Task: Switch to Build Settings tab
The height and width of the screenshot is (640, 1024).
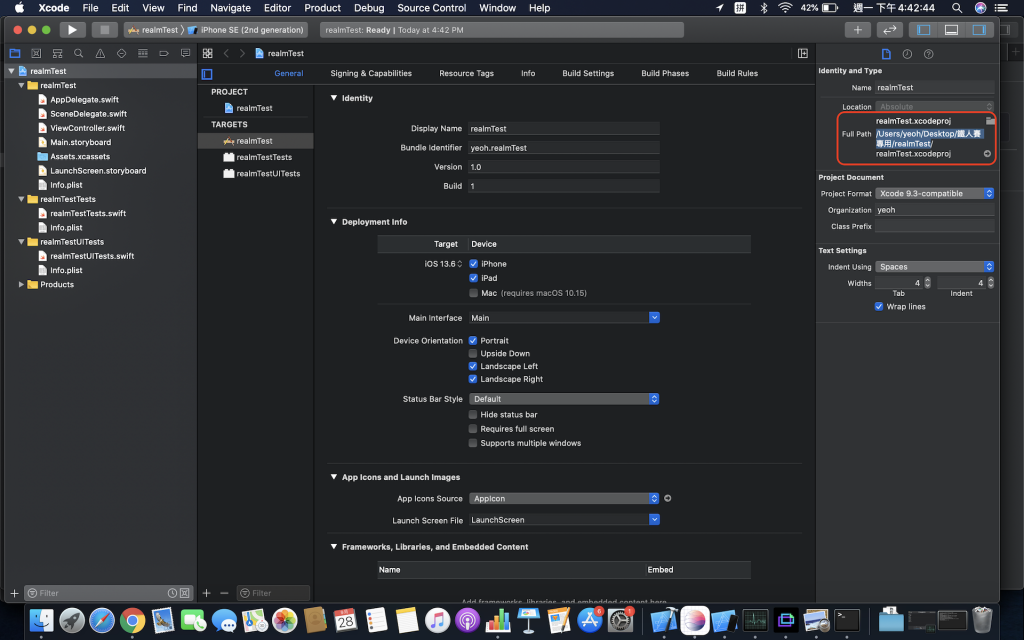Action: point(588,74)
